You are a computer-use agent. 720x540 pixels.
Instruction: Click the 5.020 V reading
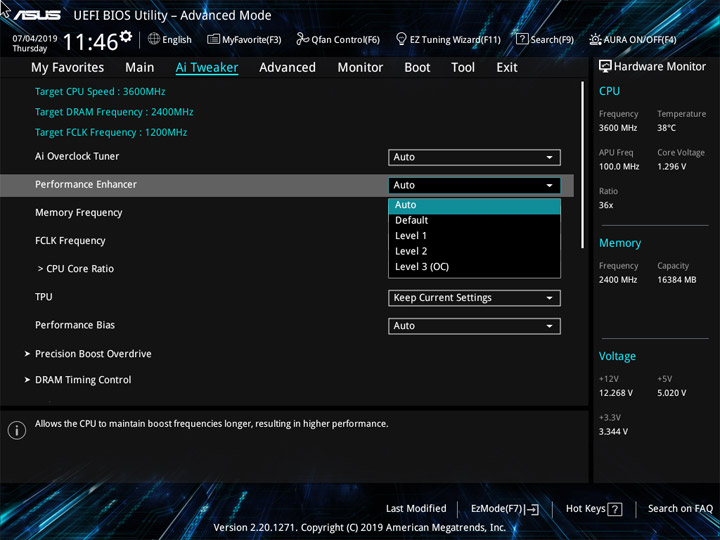(x=671, y=393)
